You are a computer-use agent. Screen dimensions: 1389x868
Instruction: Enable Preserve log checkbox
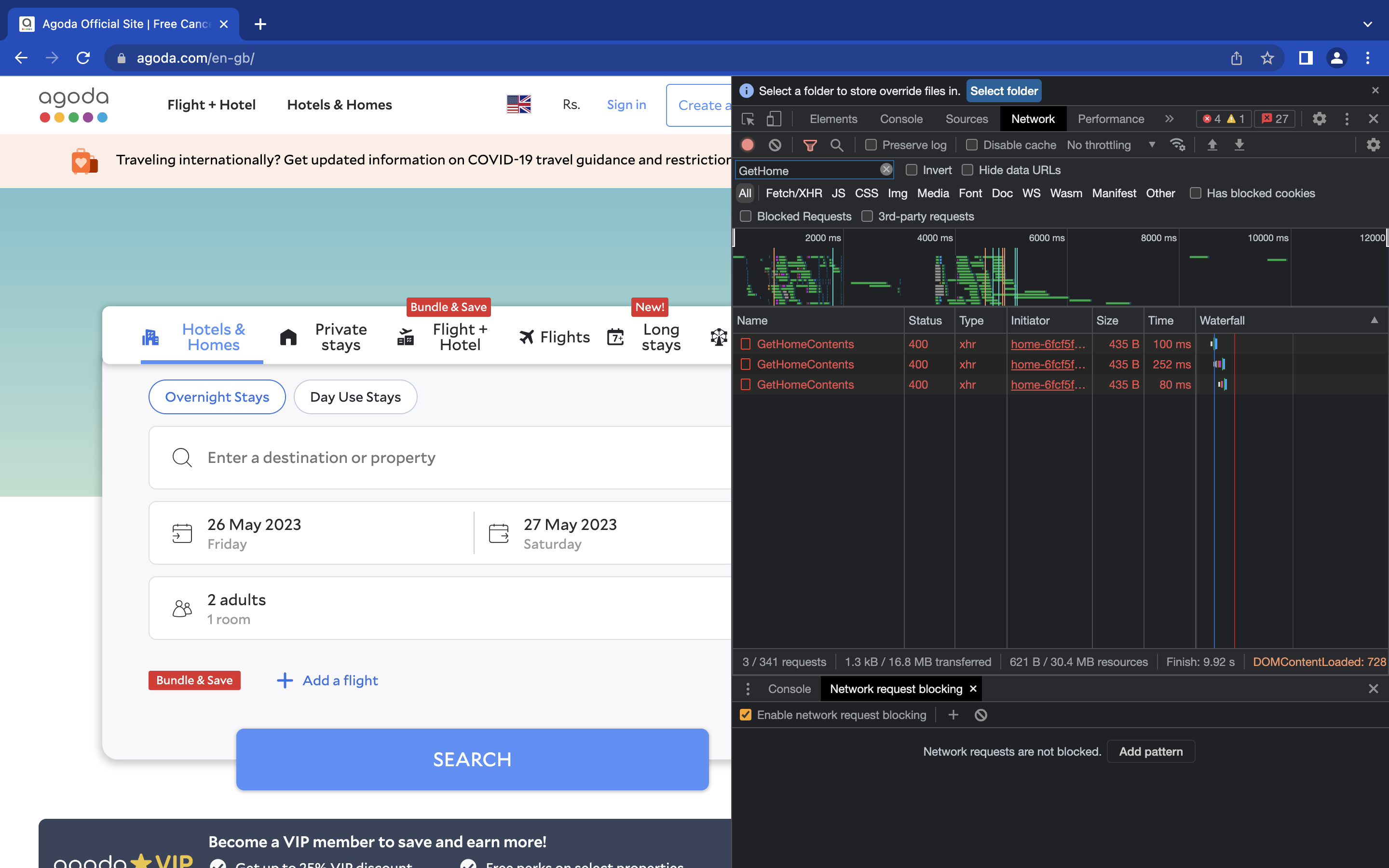(871, 145)
